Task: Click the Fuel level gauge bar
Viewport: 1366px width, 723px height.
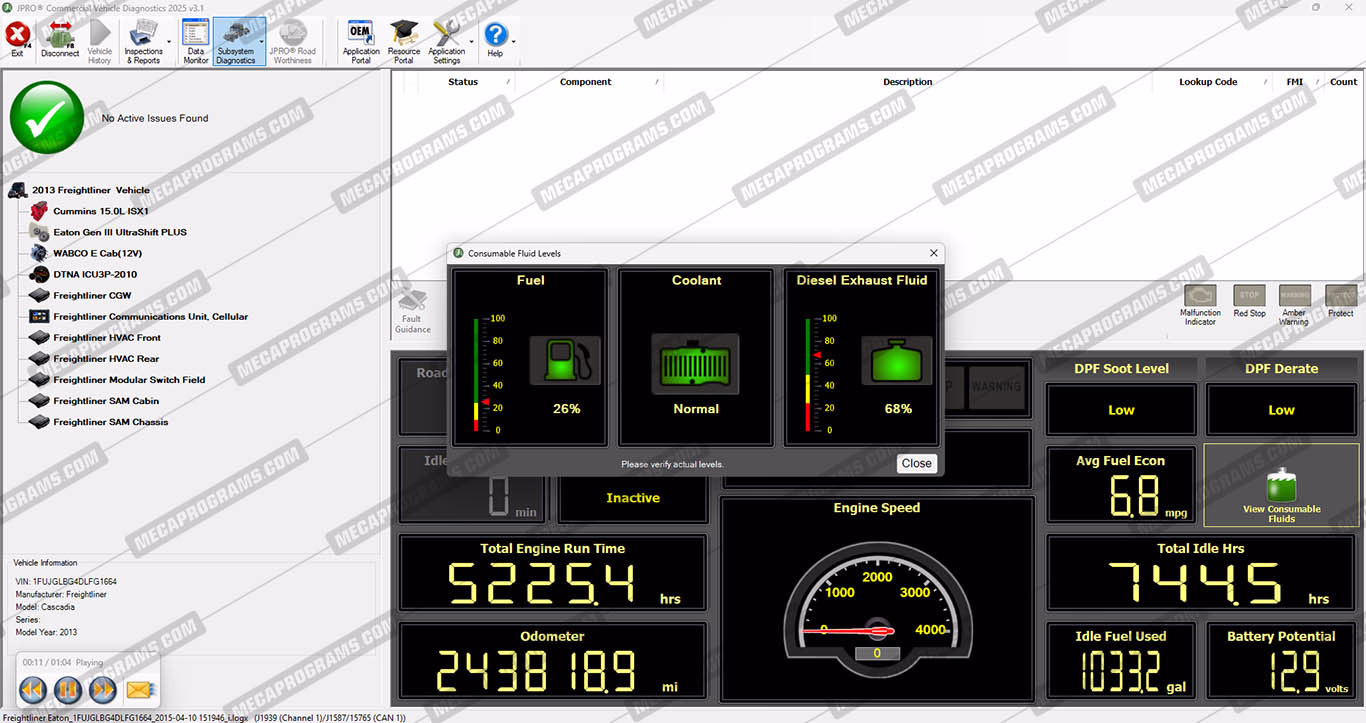Action: [477, 375]
